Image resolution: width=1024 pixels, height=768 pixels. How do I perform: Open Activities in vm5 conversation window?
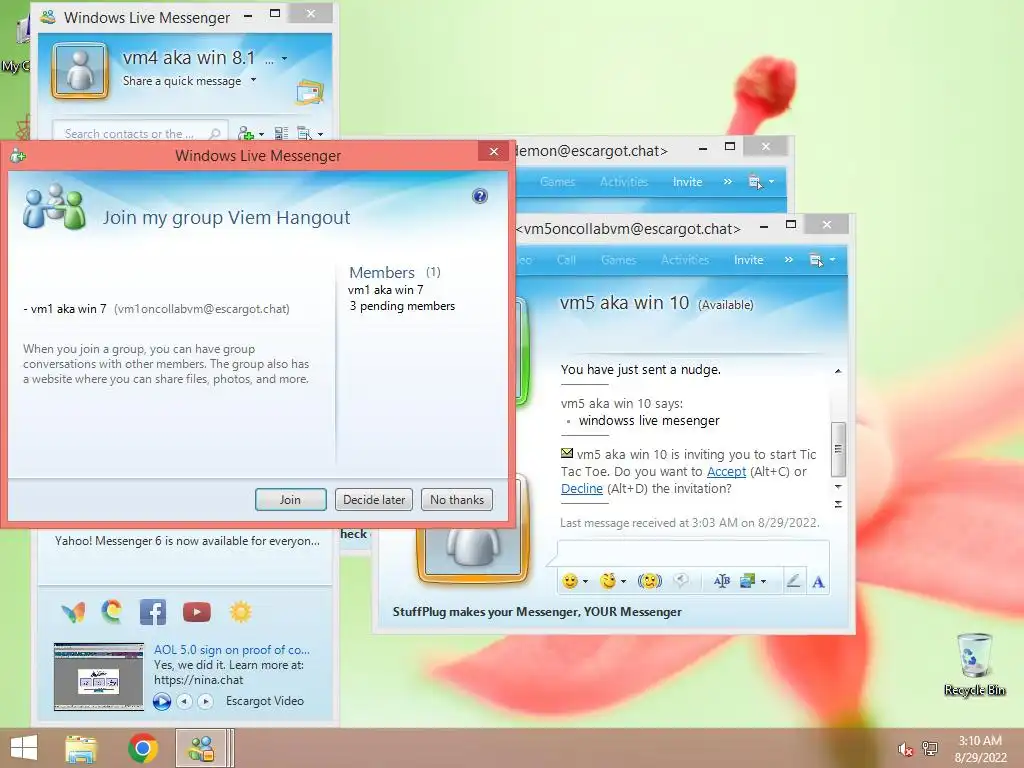coord(685,260)
